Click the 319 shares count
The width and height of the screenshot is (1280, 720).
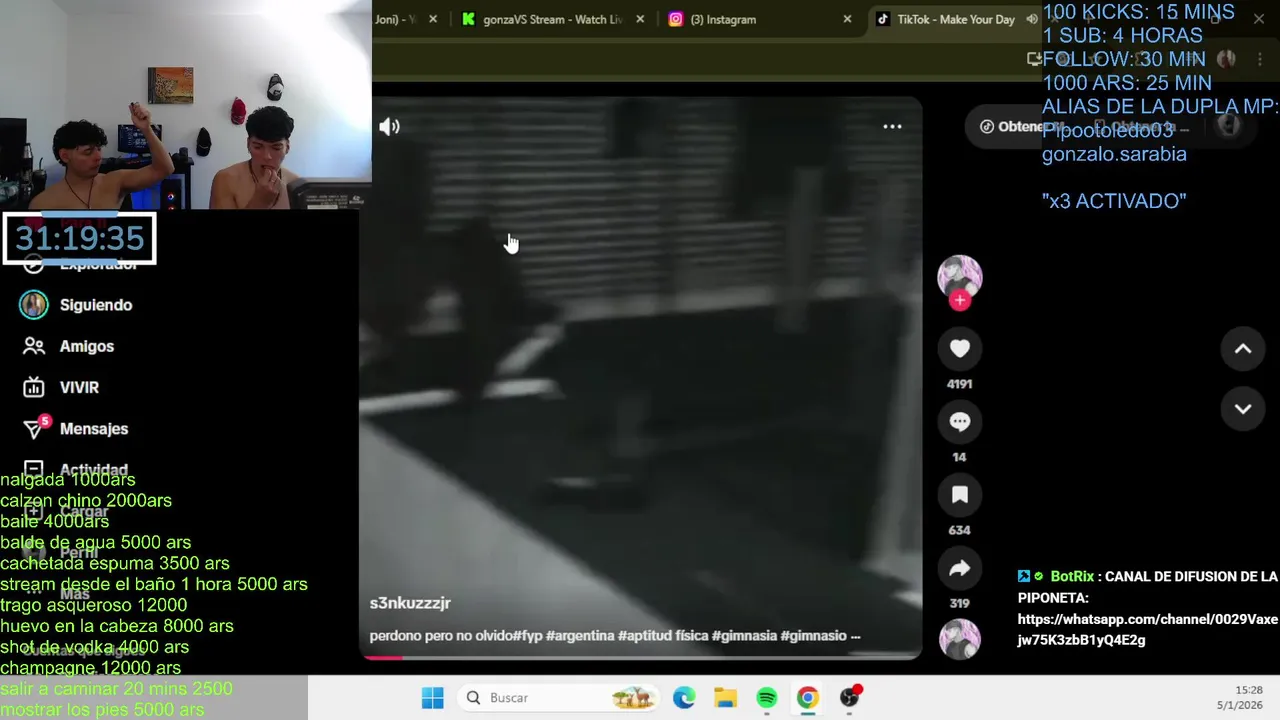pos(959,604)
